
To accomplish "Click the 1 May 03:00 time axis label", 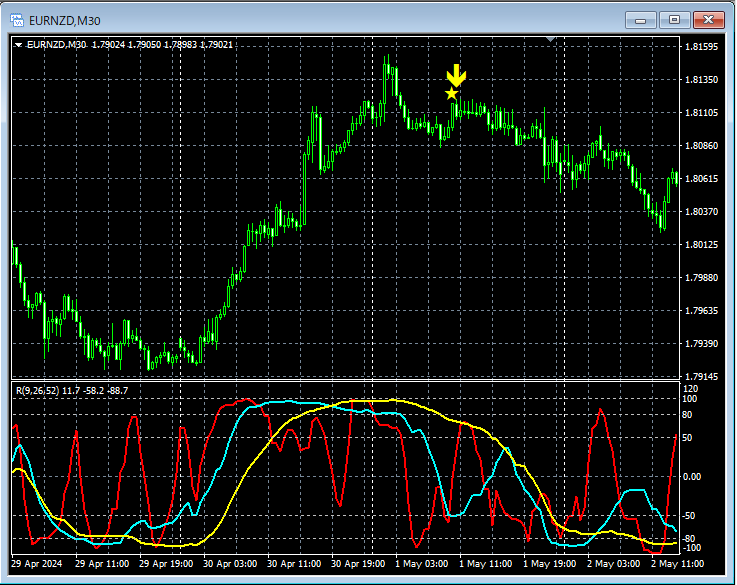I will 421,564.
